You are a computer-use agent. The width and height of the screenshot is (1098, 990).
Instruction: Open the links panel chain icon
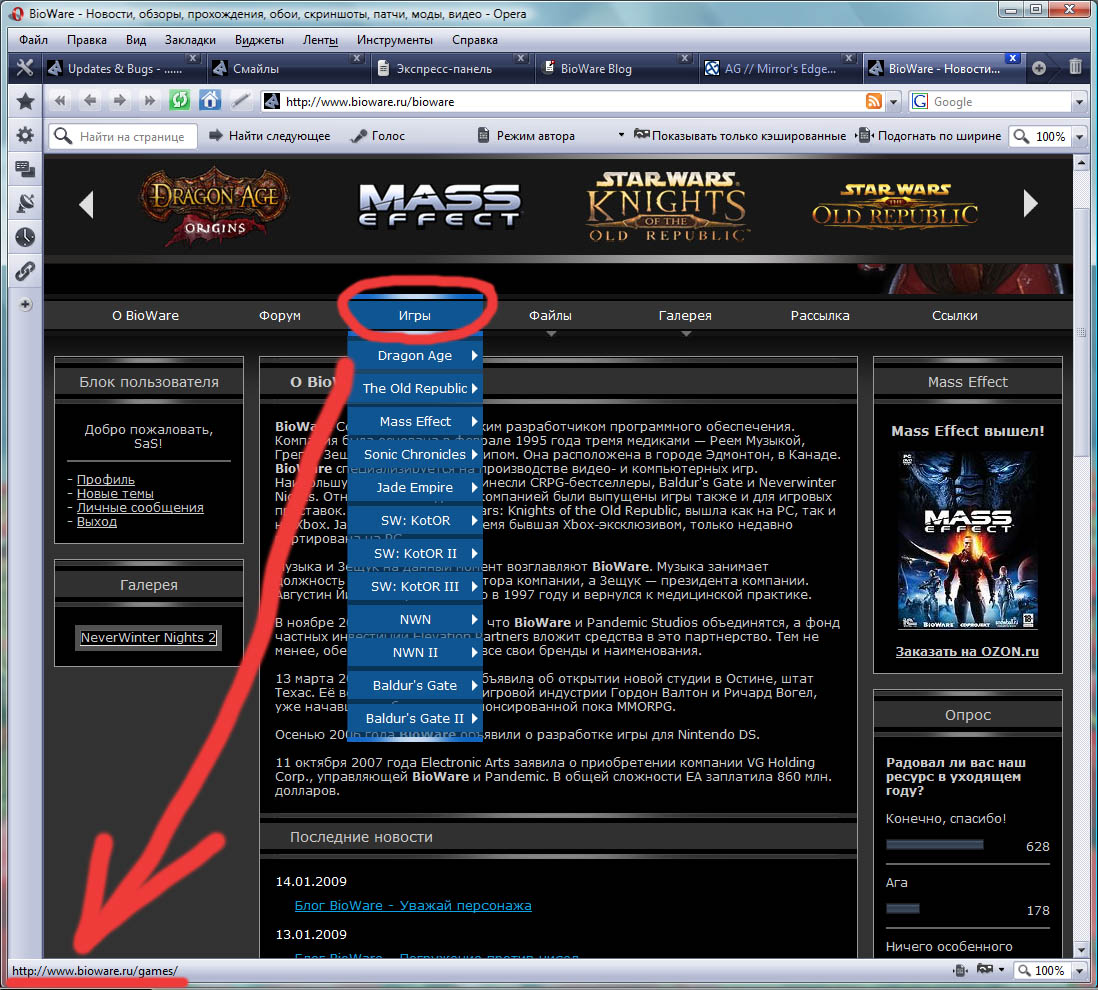[x=25, y=271]
